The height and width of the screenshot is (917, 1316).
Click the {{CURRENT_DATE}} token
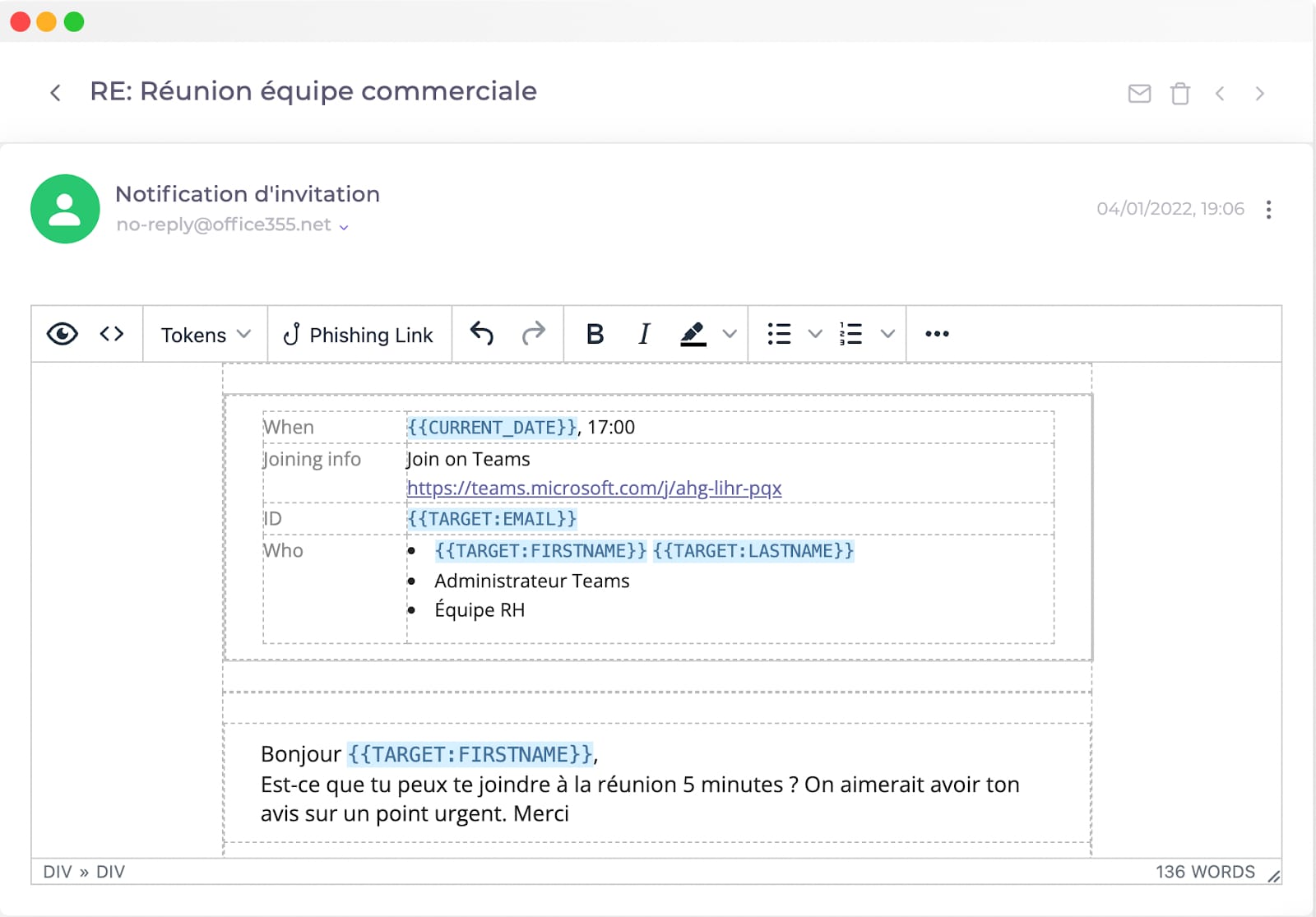click(x=492, y=428)
